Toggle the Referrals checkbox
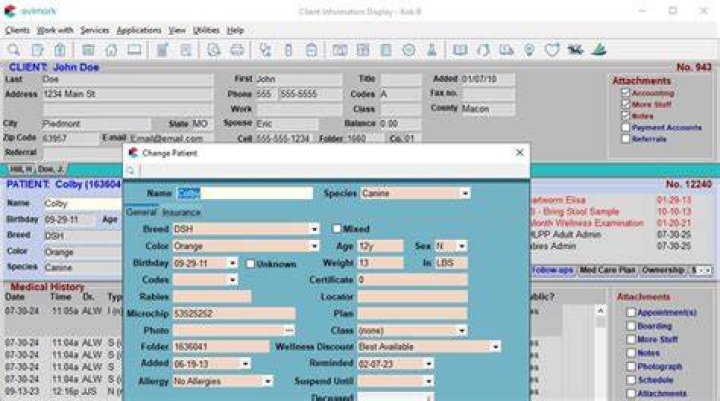Image resolution: width=720 pixels, height=401 pixels. click(625, 139)
